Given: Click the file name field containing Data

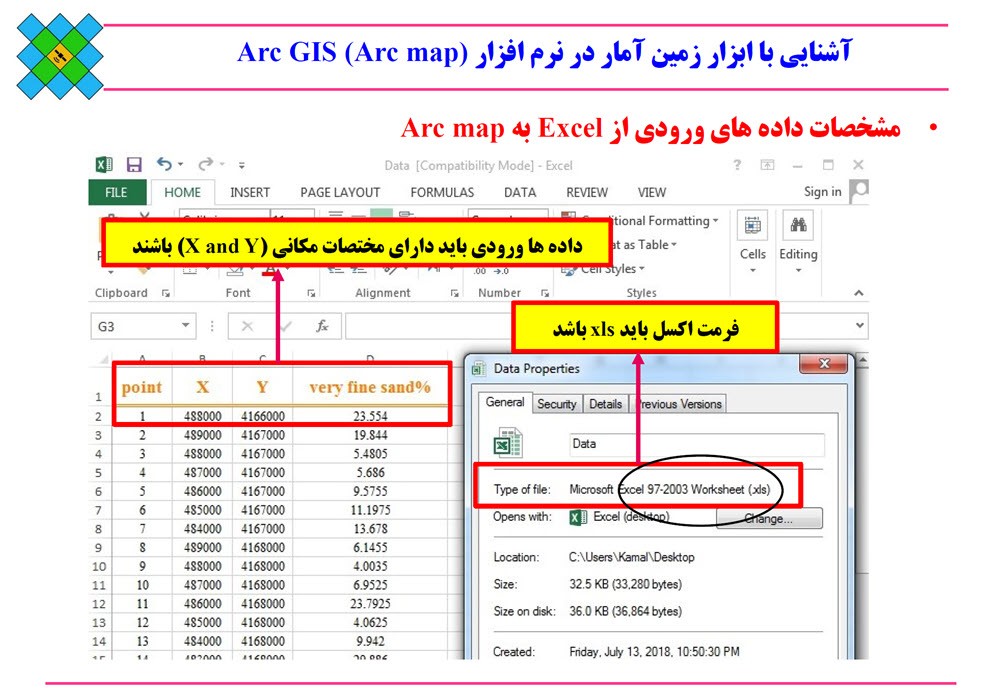Looking at the screenshot, I should pyautogui.click(x=696, y=444).
